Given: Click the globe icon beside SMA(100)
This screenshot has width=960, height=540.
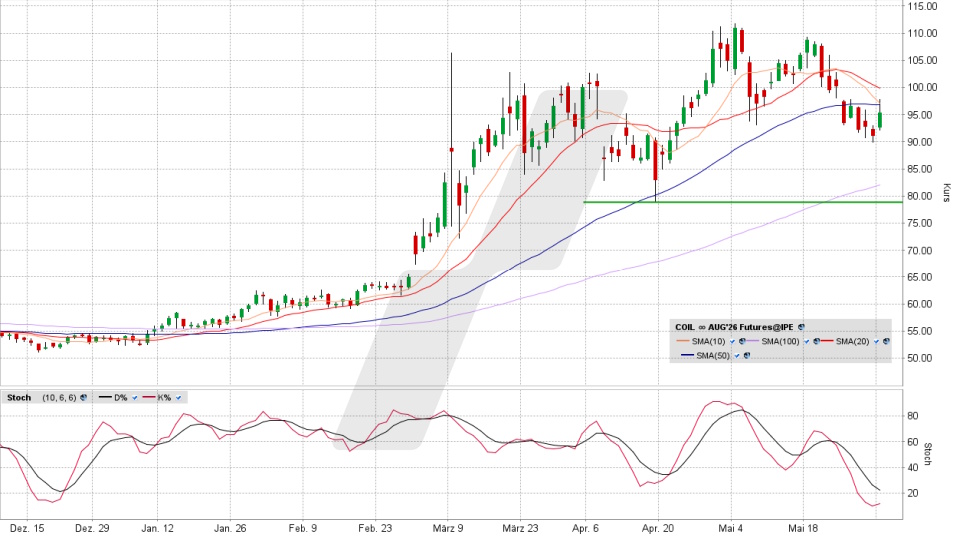Looking at the screenshot, I should pos(816,341).
